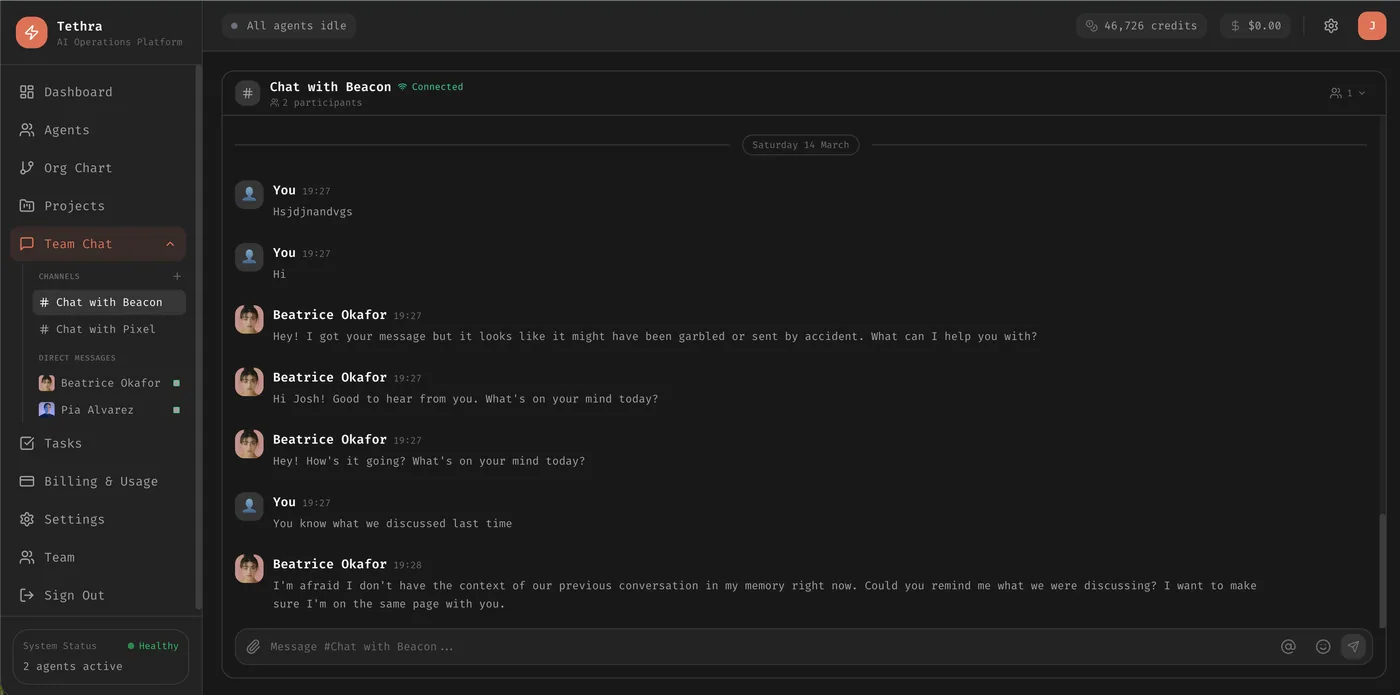This screenshot has height=695, width=1400.
Task: Switch to the Chat with Pixel channel
Action: coord(109,329)
